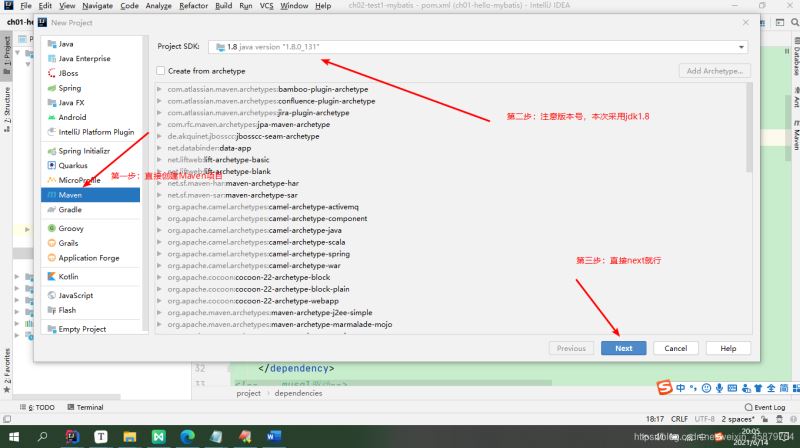Open the Favorites side tab
Image resolution: width=800 pixels, height=448 pixels.
[x=7, y=370]
